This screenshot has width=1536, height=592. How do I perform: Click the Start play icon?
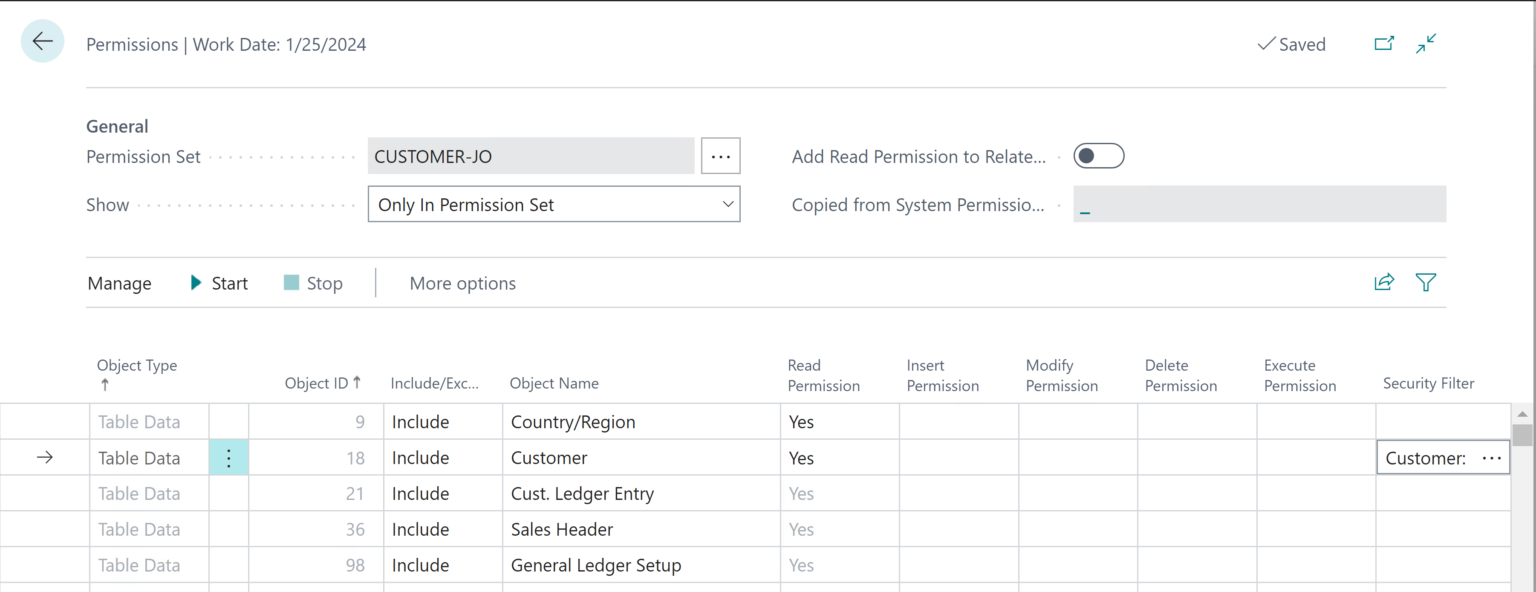[196, 283]
